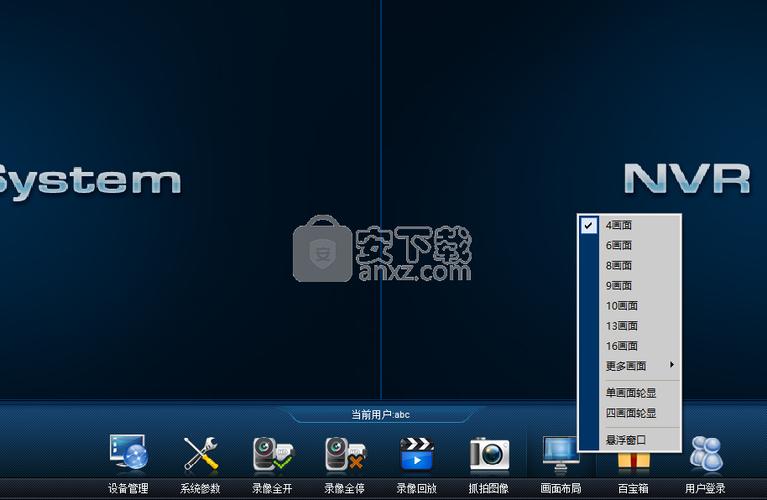Select the 13画面 layout option
This screenshot has width=767, height=500.
click(630, 326)
